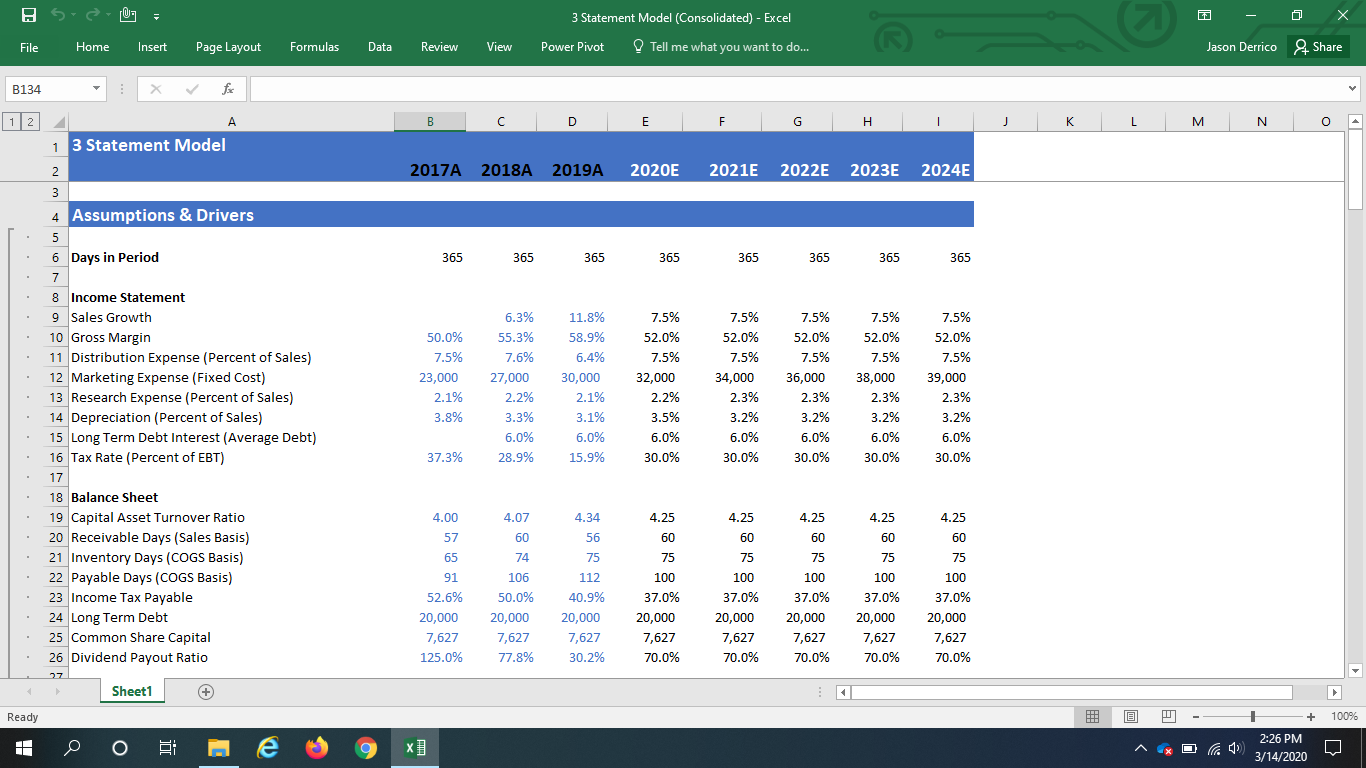Switch to the Page Layout tab
Image resolution: width=1366 pixels, height=768 pixels.
[228, 47]
